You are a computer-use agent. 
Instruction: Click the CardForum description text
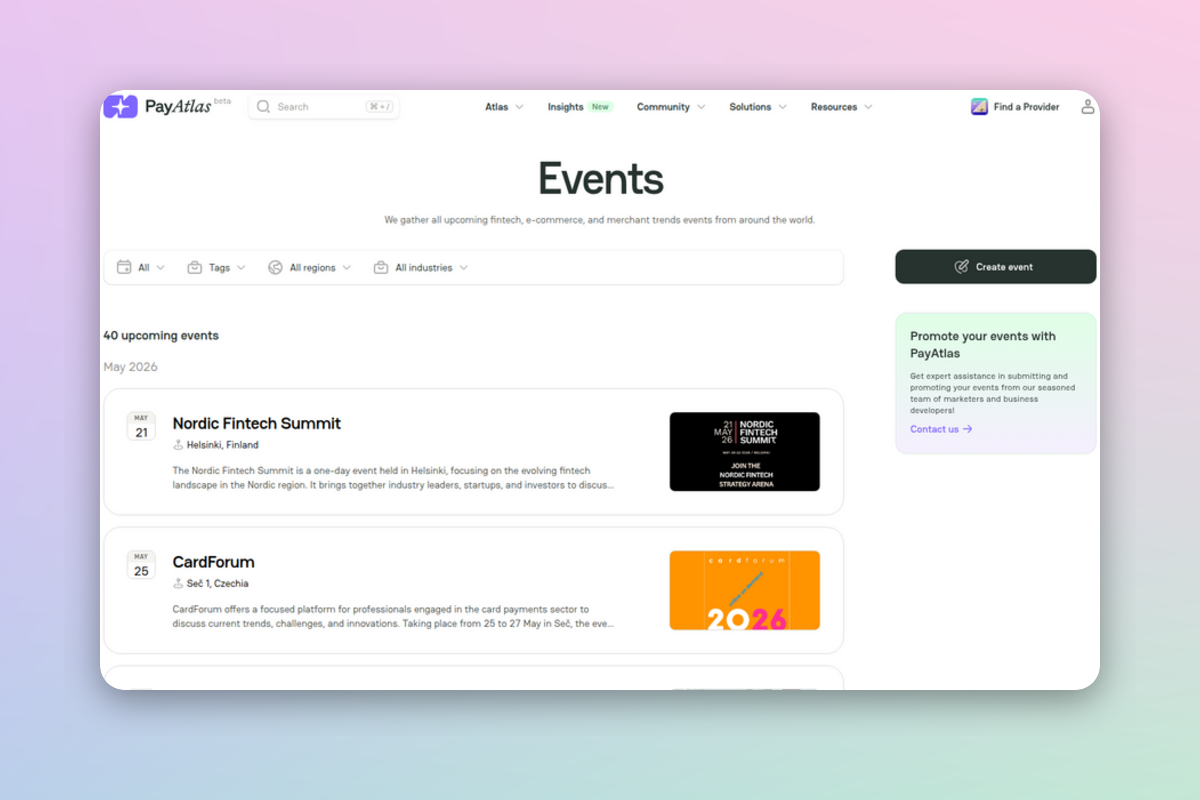tap(393, 616)
